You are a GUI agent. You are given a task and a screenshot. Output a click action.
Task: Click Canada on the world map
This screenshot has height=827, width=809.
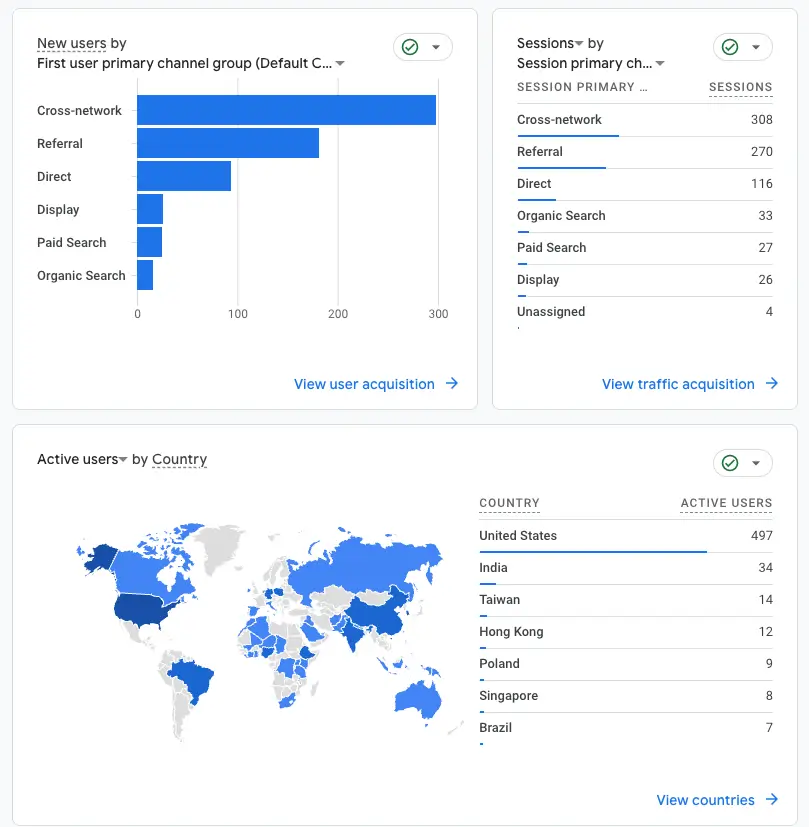(x=143, y=572)
